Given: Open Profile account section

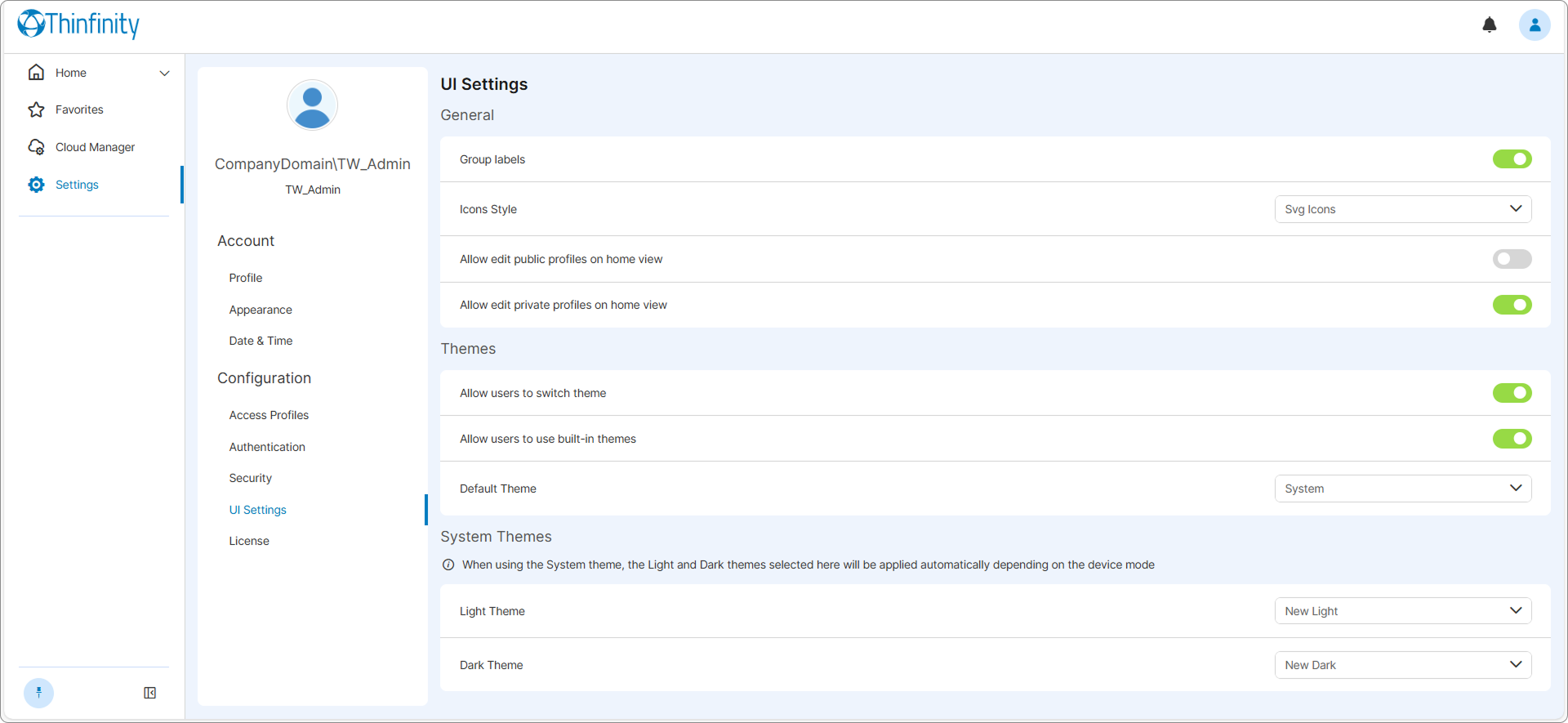Looking at the screenshot, I should click(x=246, y=278).
